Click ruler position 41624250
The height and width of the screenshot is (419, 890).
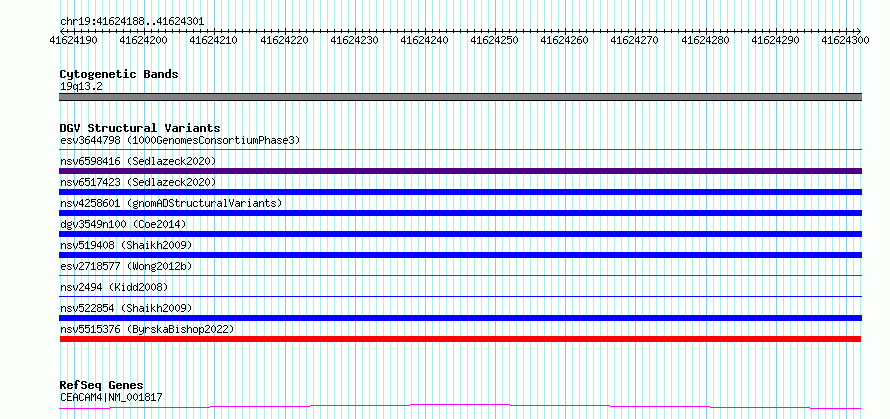coord(494,40)
